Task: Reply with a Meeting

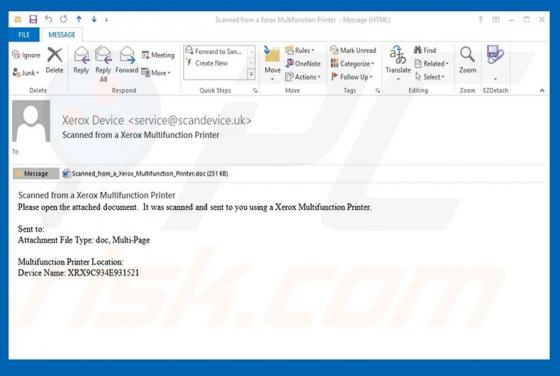Action: tap(158, 55)
